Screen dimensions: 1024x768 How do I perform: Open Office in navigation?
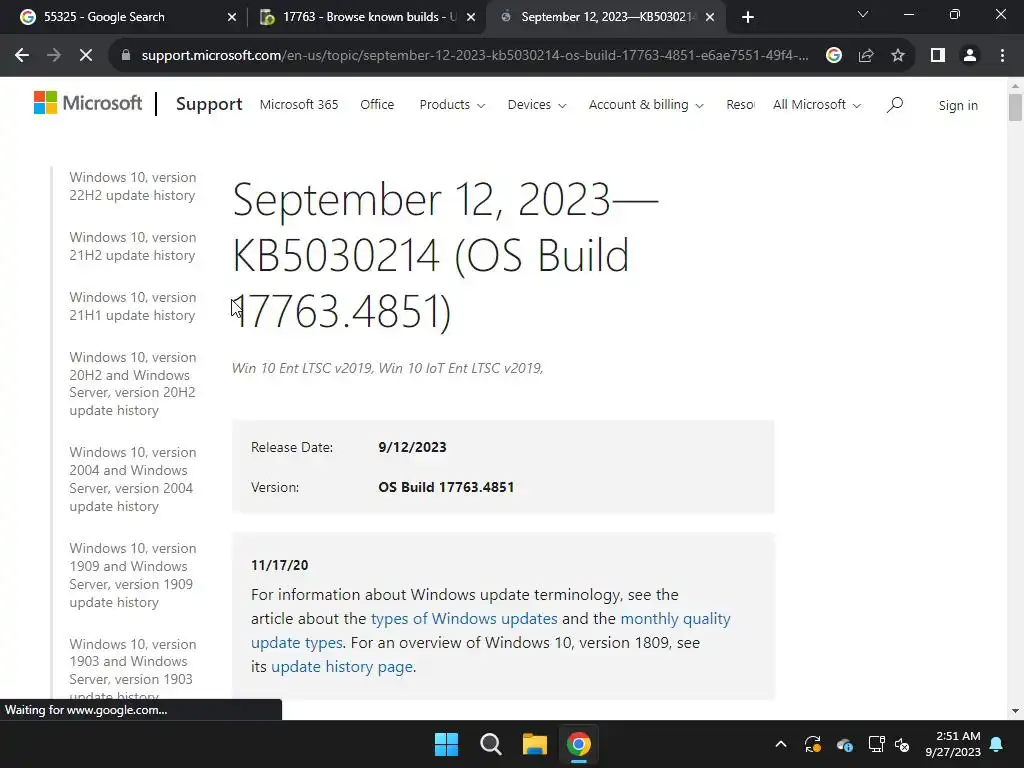point(377,104)
